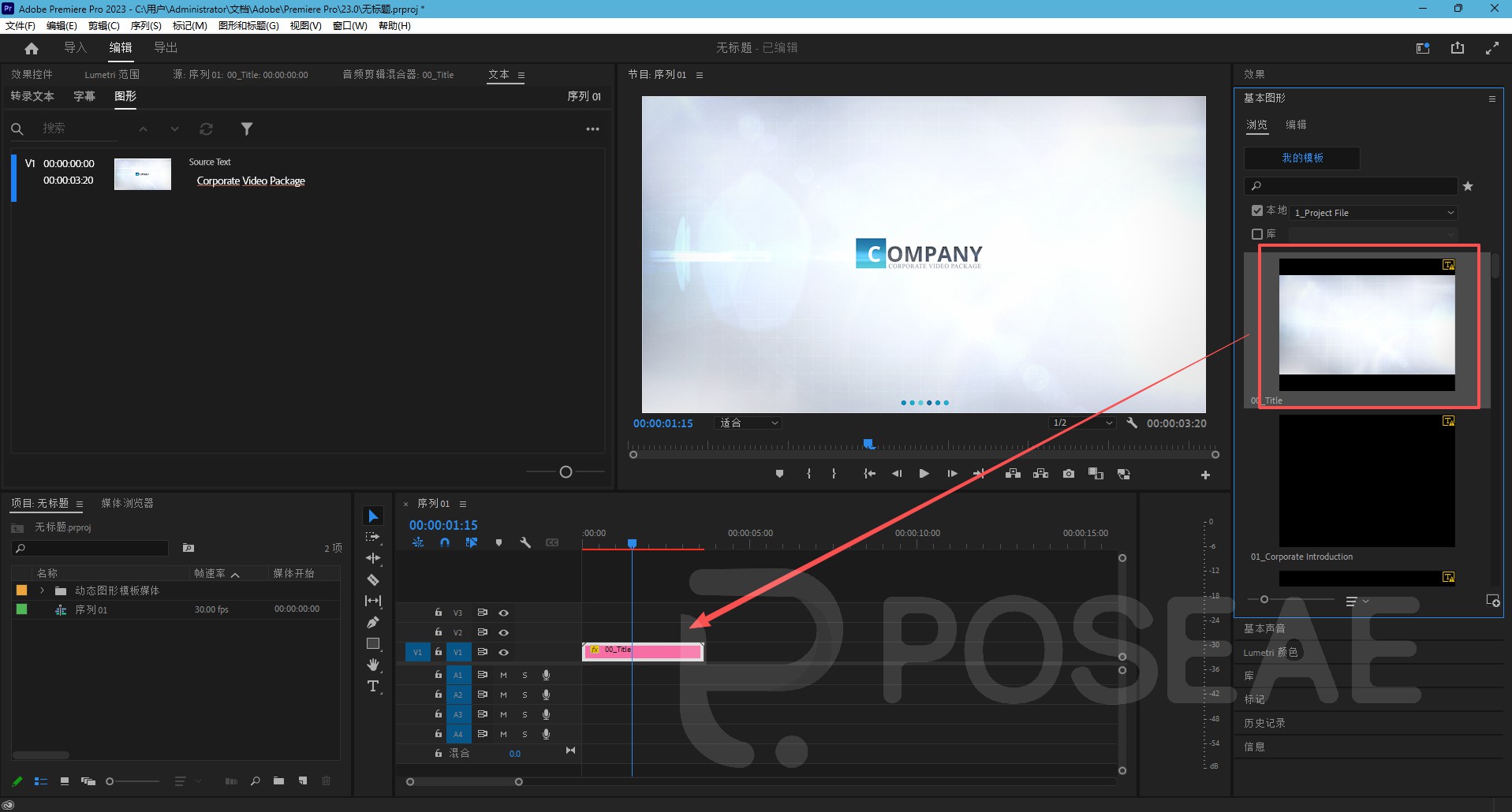Select the Ripple Edit tool

(373, 558)
